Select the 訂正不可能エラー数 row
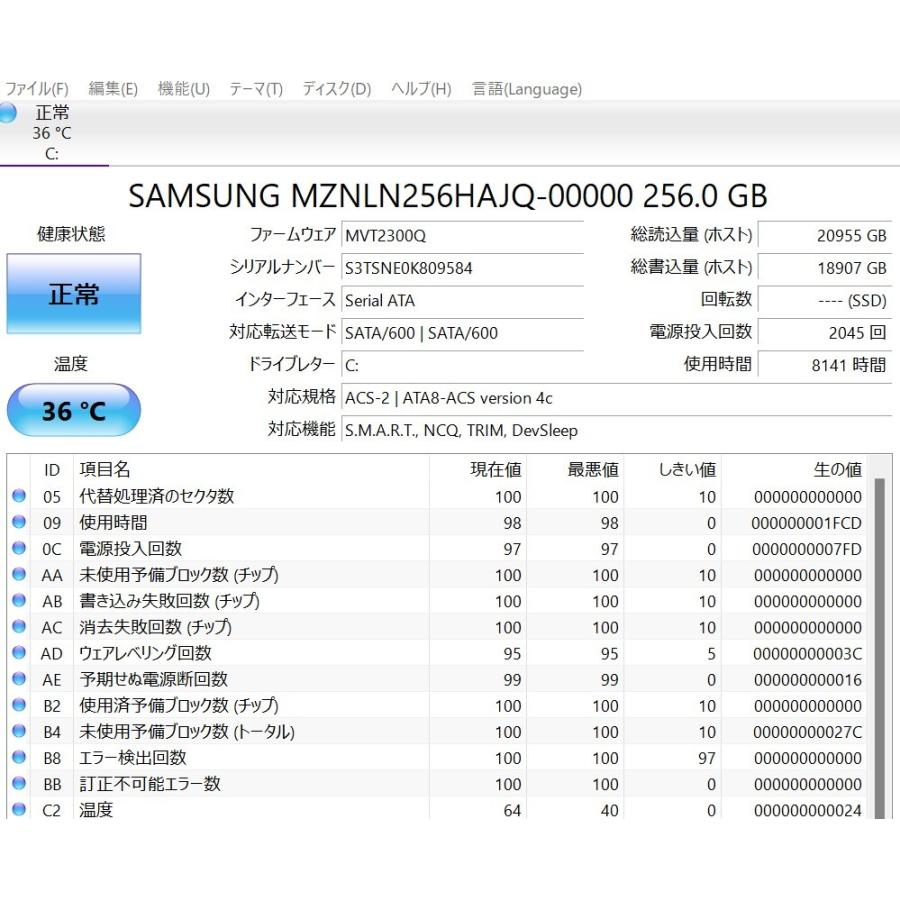 [x=439, y=784]
